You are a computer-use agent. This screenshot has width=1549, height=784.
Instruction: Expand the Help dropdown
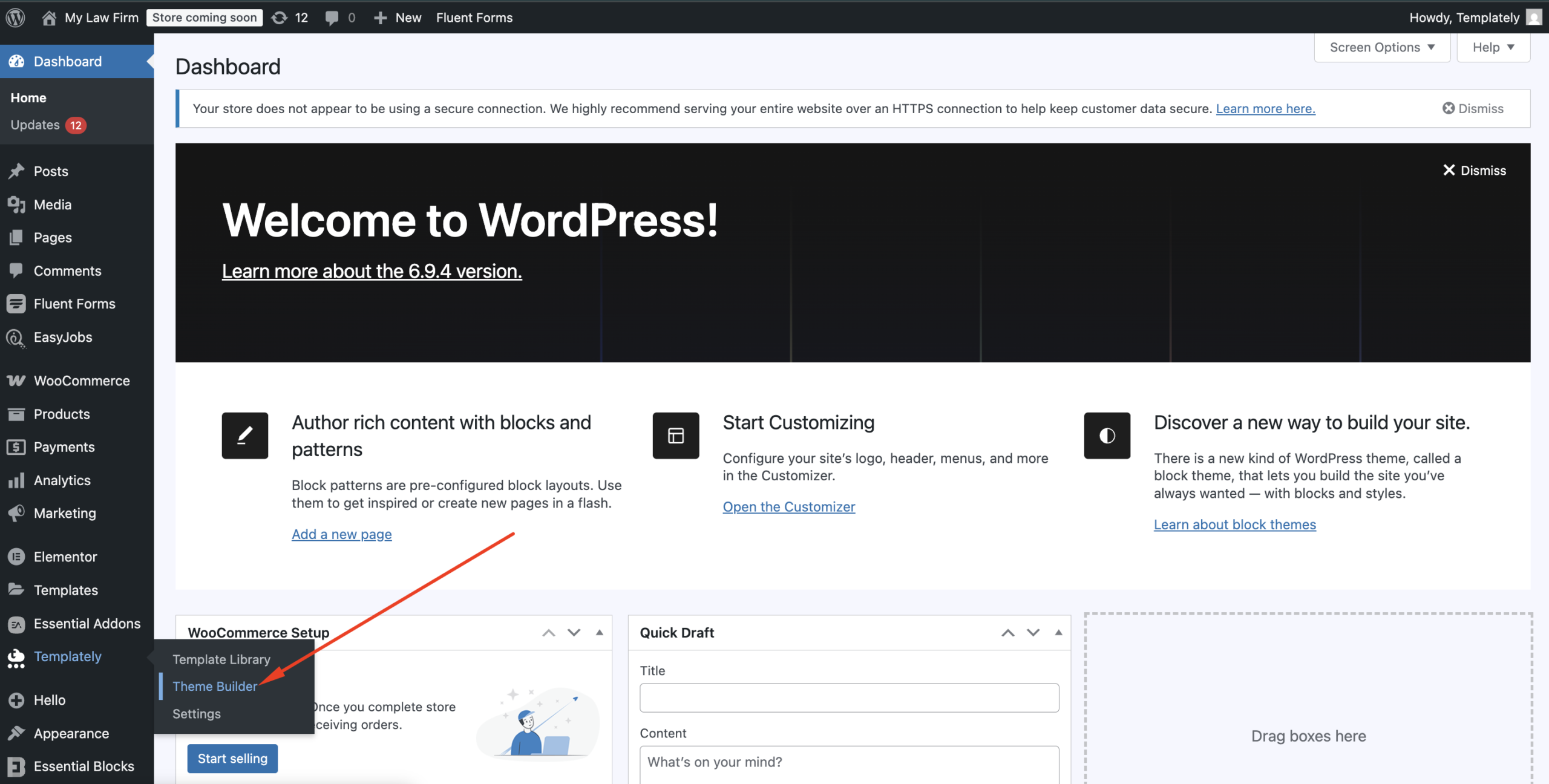[1493, 47]
